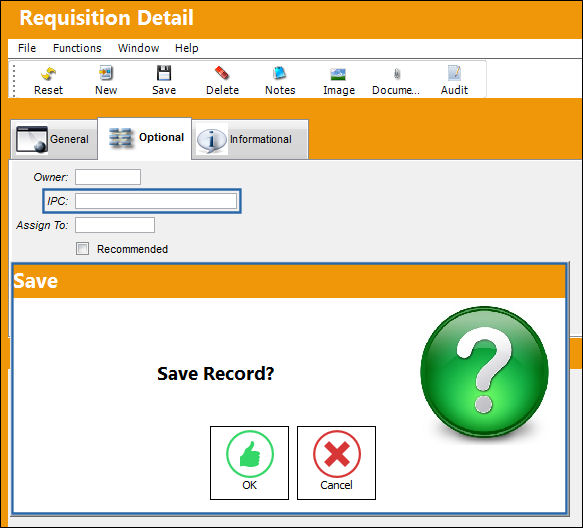583x528 pixels.
Task: Open the File menu
Action: pyautogui.click(x=27, y=48)
